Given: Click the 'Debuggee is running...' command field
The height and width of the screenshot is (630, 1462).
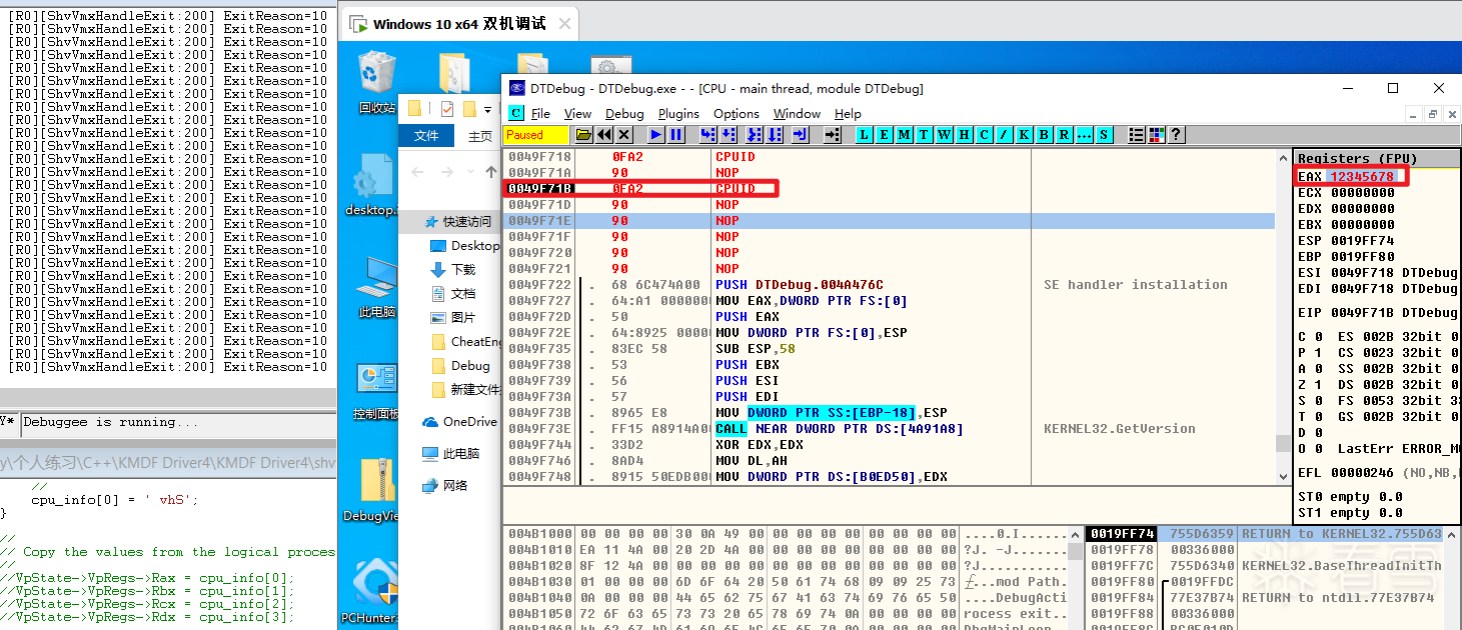Looking at the screenshot, I should [178, 423].
